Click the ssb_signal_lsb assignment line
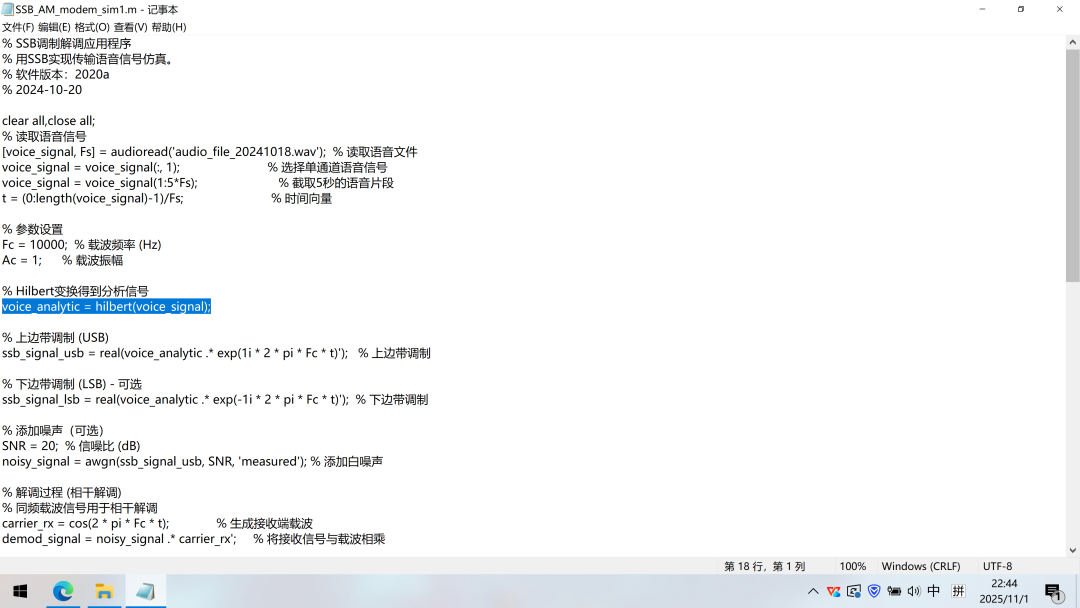Viewport: 1080px width, 608px height. point(215,399)
